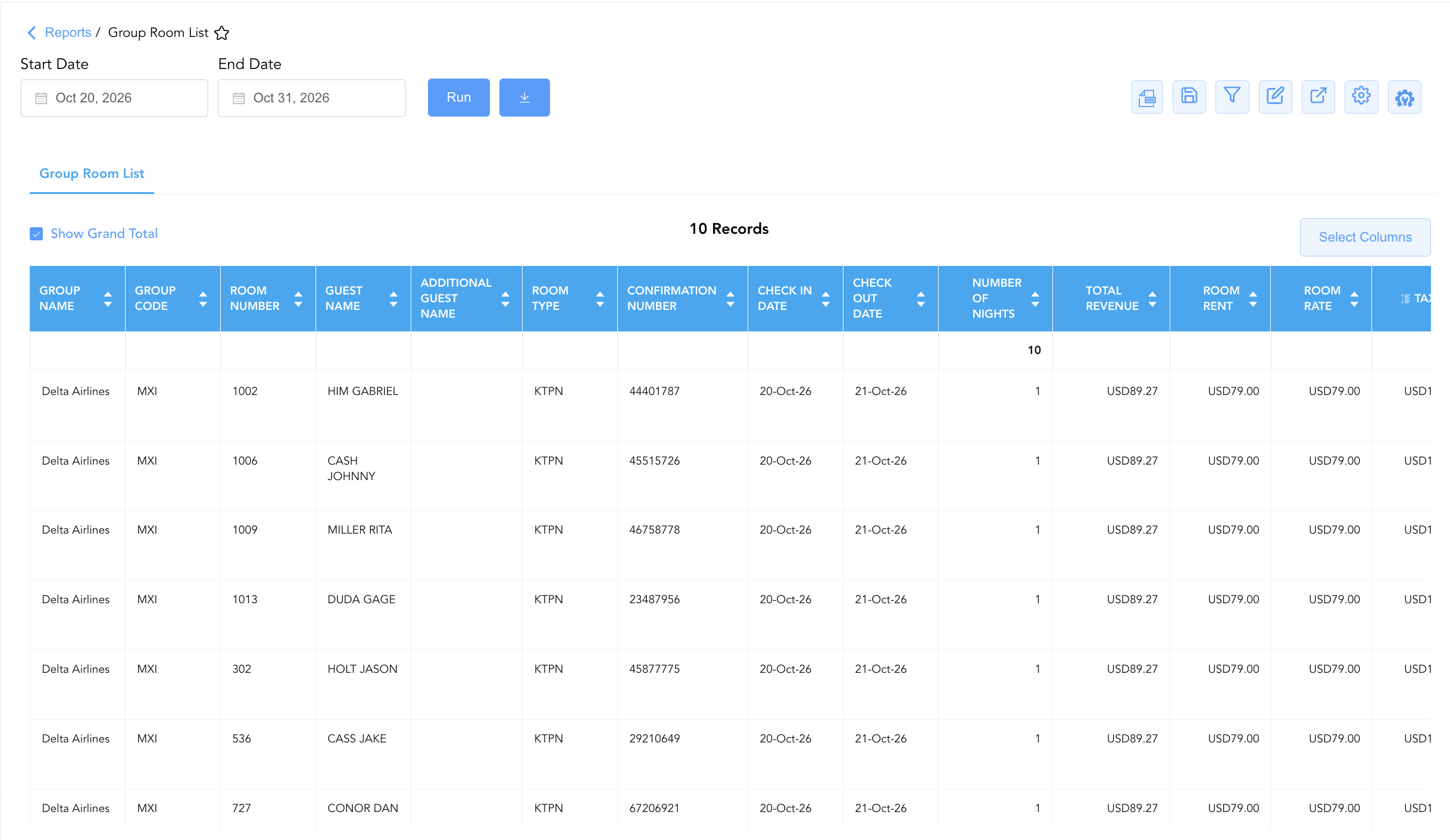Favorite the report using the star icon
The height and width of the screenshot is (840, 1450).
pos(222,33)
